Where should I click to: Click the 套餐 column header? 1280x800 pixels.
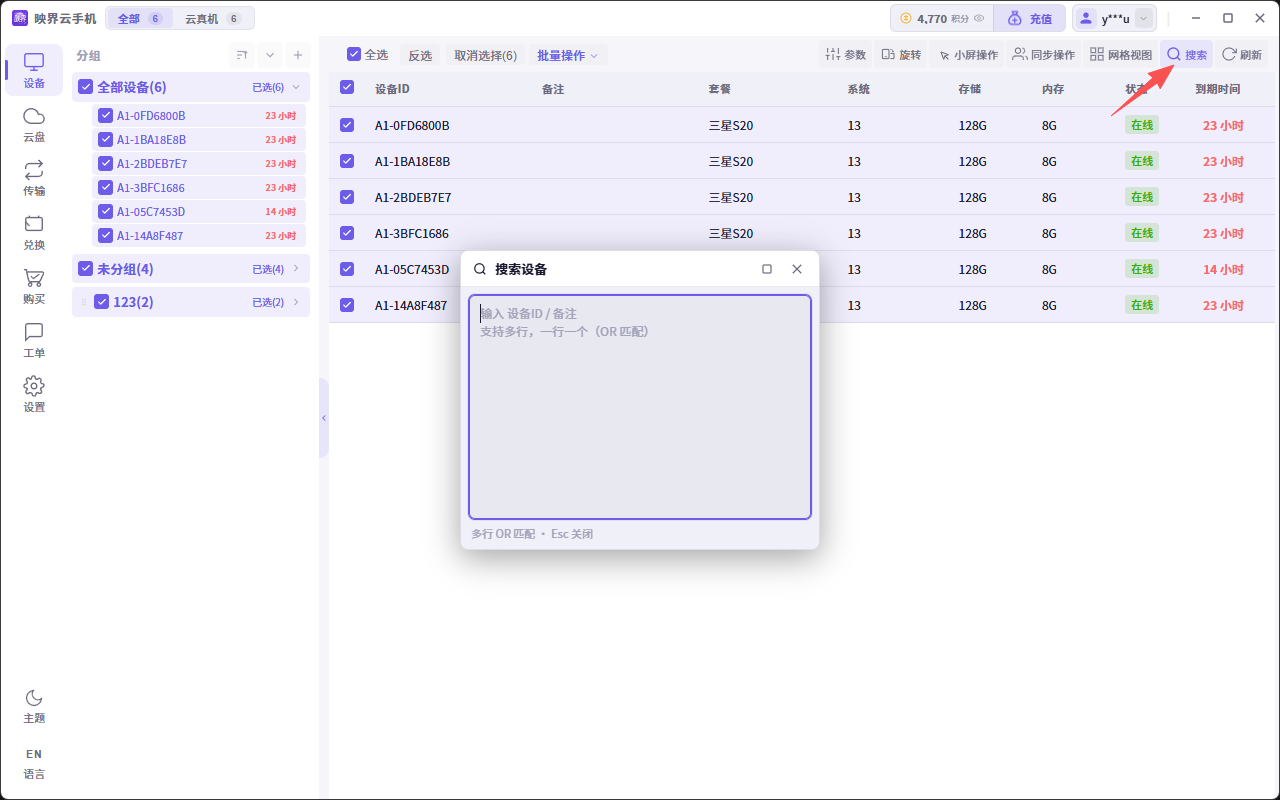720,89
